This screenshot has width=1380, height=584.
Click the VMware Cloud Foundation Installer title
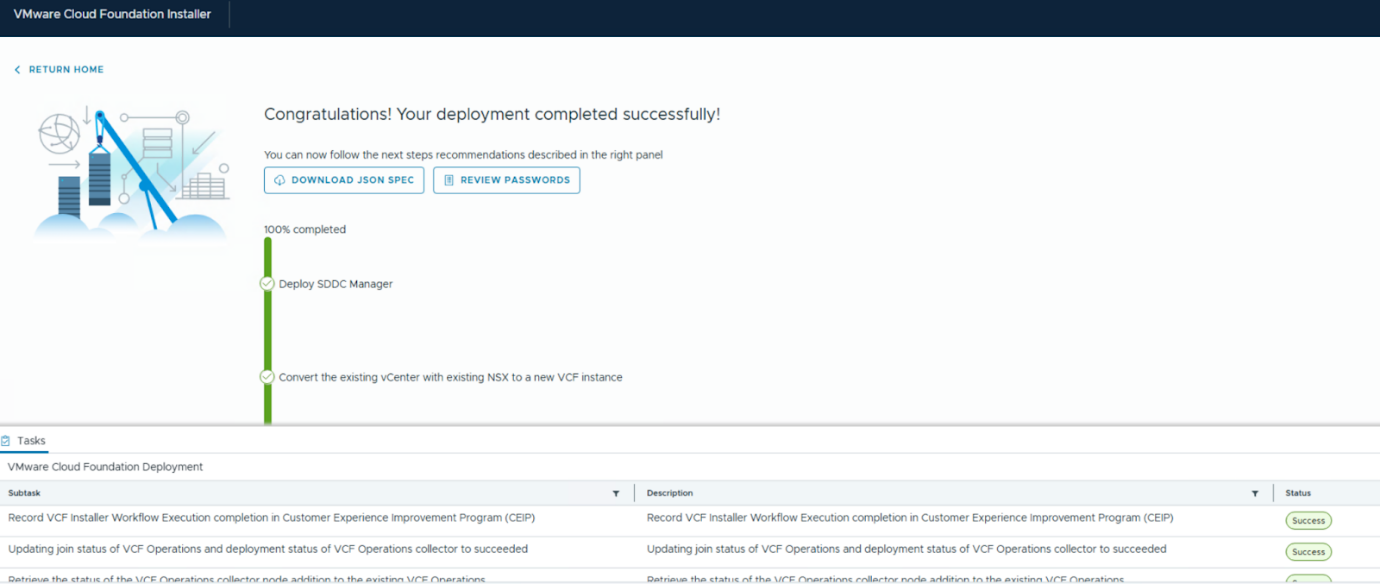(x=112, y=14)
